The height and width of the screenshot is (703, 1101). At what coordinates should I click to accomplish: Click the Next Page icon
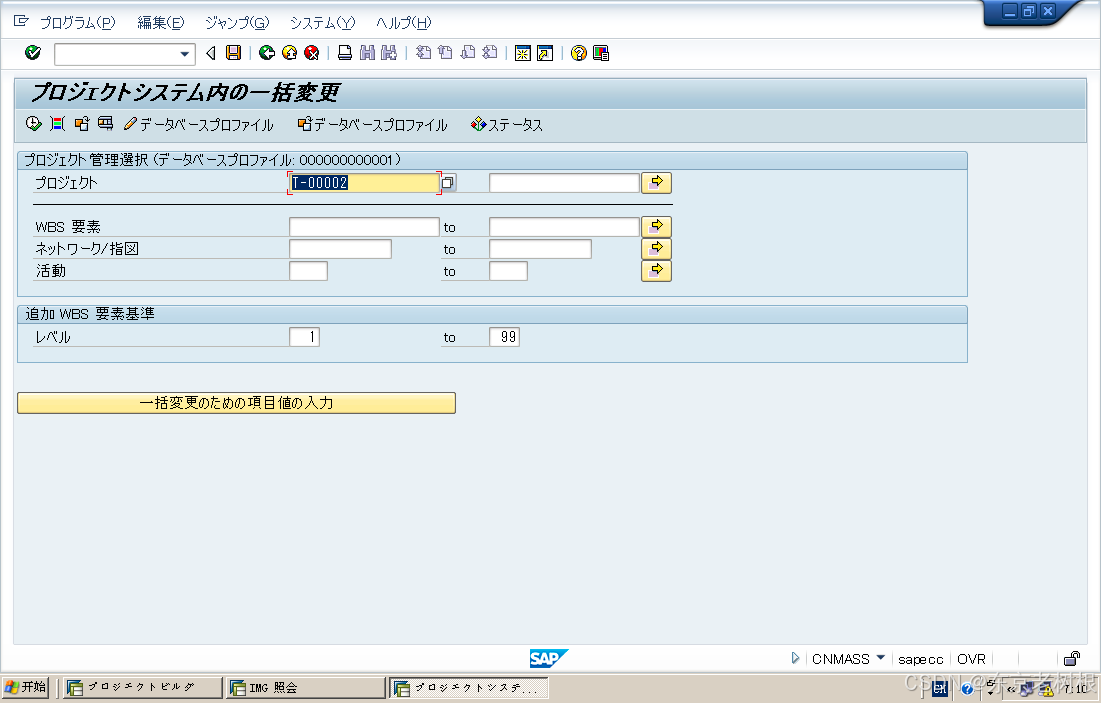468,53
